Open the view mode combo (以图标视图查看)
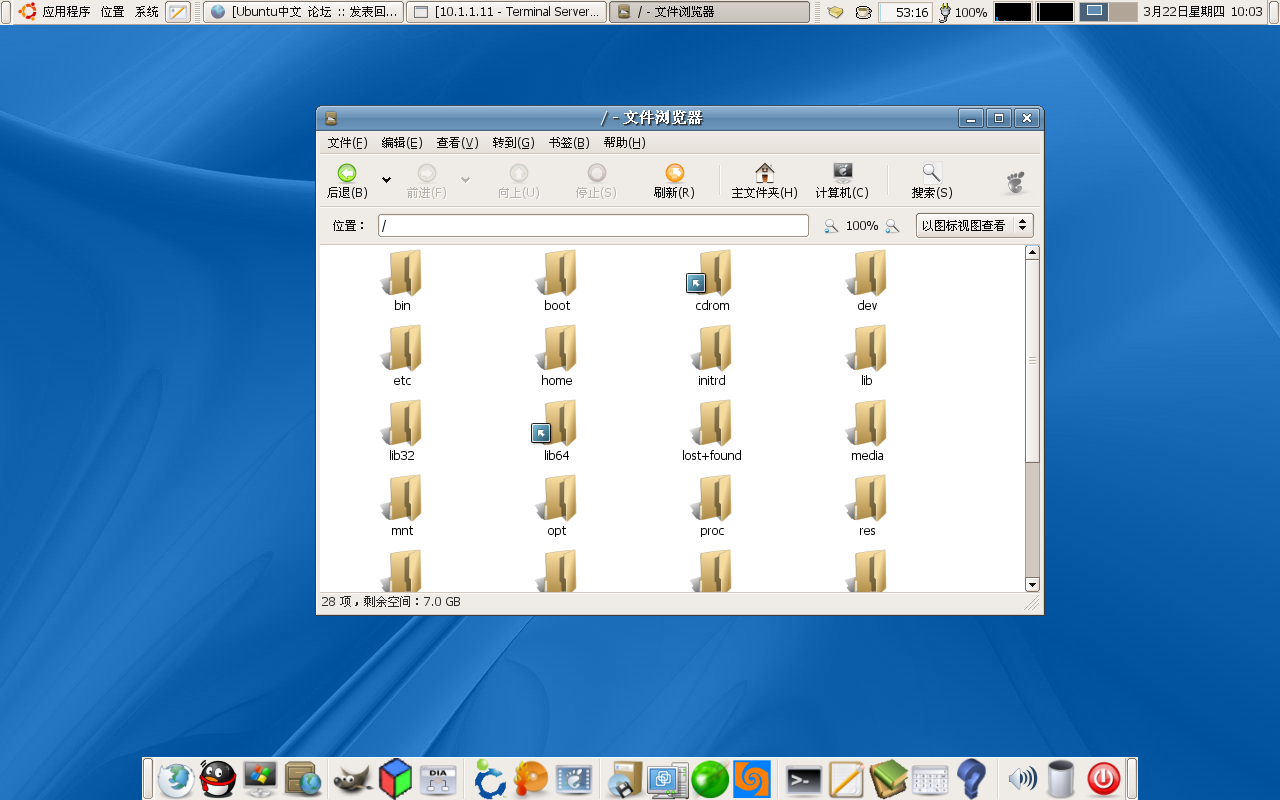1280x800 pixels. (x=975, y=226)
